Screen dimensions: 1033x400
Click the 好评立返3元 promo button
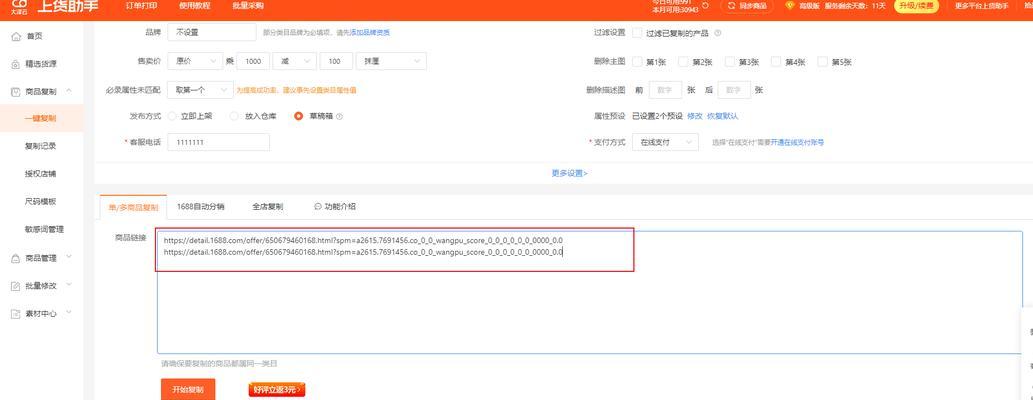277,389
